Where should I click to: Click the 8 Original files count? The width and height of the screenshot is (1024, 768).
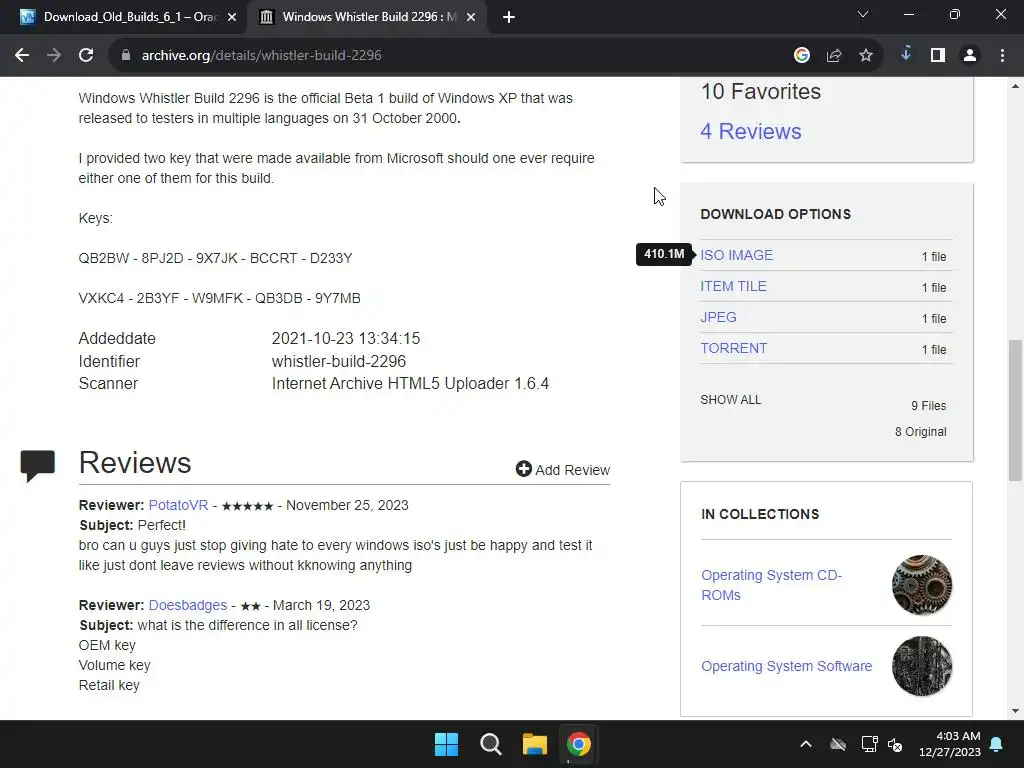[x=920, y=432]
